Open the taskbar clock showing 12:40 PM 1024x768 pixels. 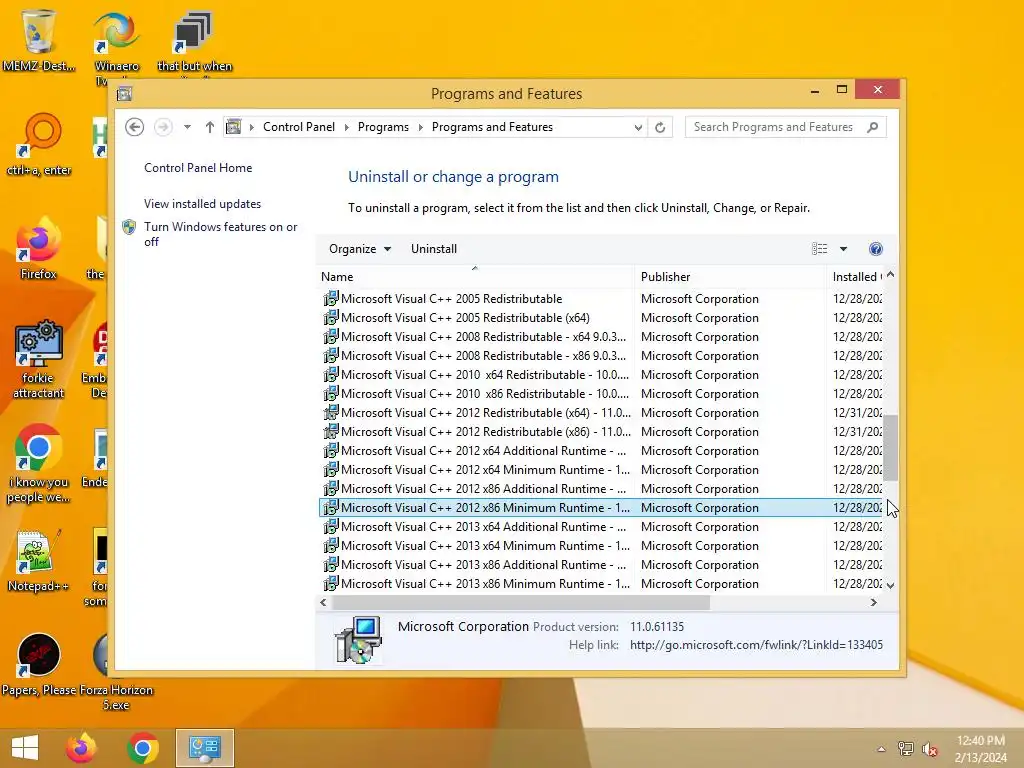point(981,748)
